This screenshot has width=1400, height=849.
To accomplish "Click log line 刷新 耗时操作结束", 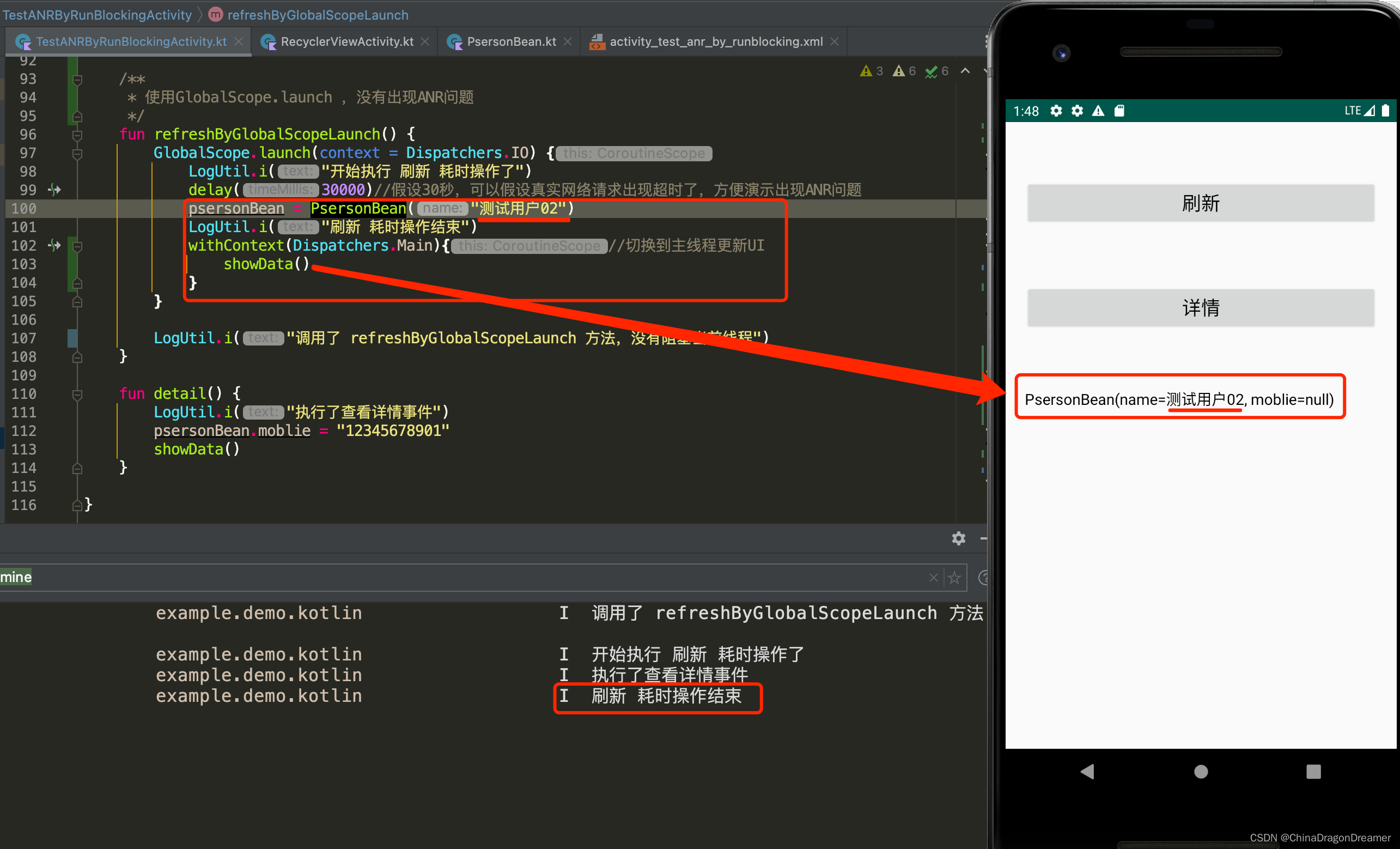I will click(666, 696).
